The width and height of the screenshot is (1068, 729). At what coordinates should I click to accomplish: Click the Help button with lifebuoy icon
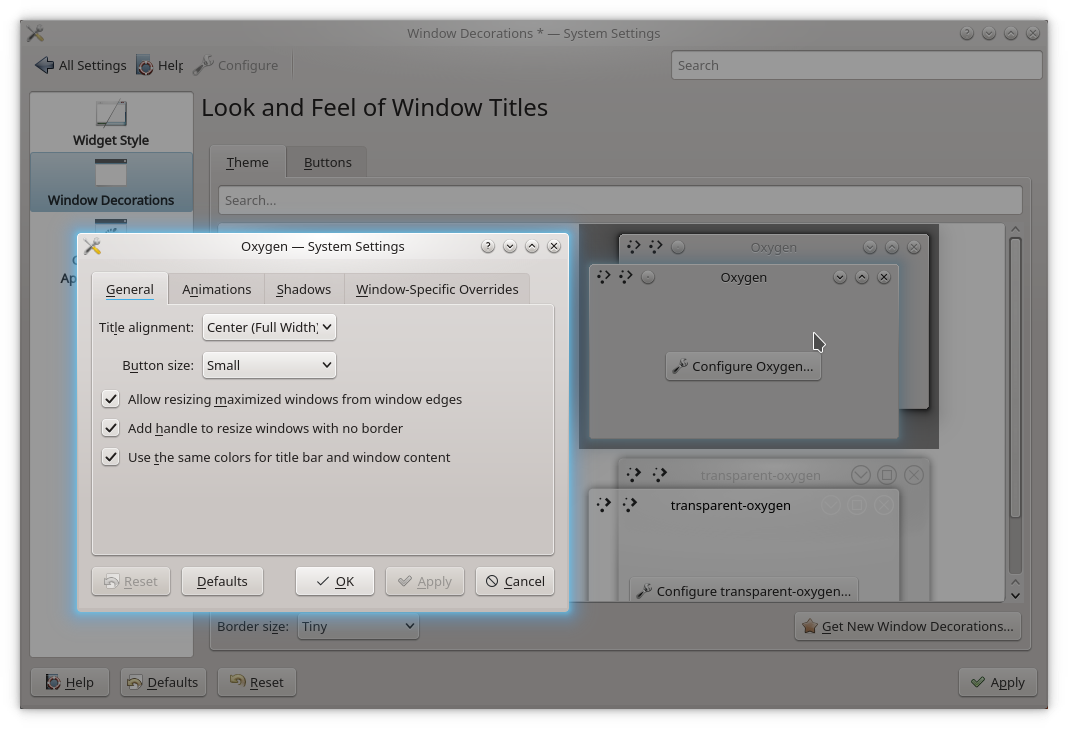click(69, 682)
